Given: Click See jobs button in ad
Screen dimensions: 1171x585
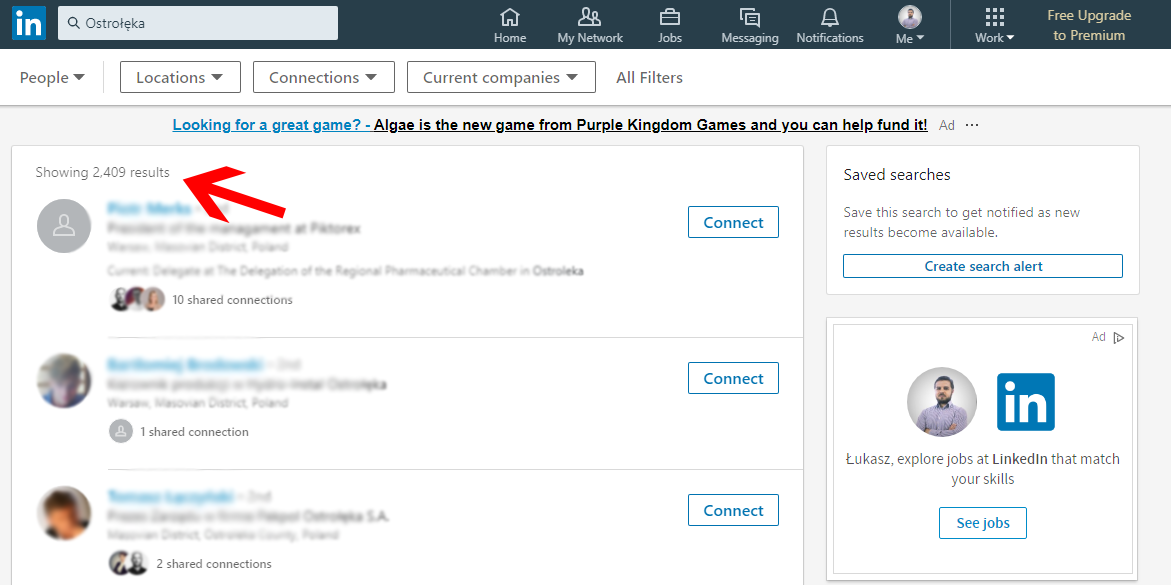Looking at the screenshot, I should click(x=982, y=523).
